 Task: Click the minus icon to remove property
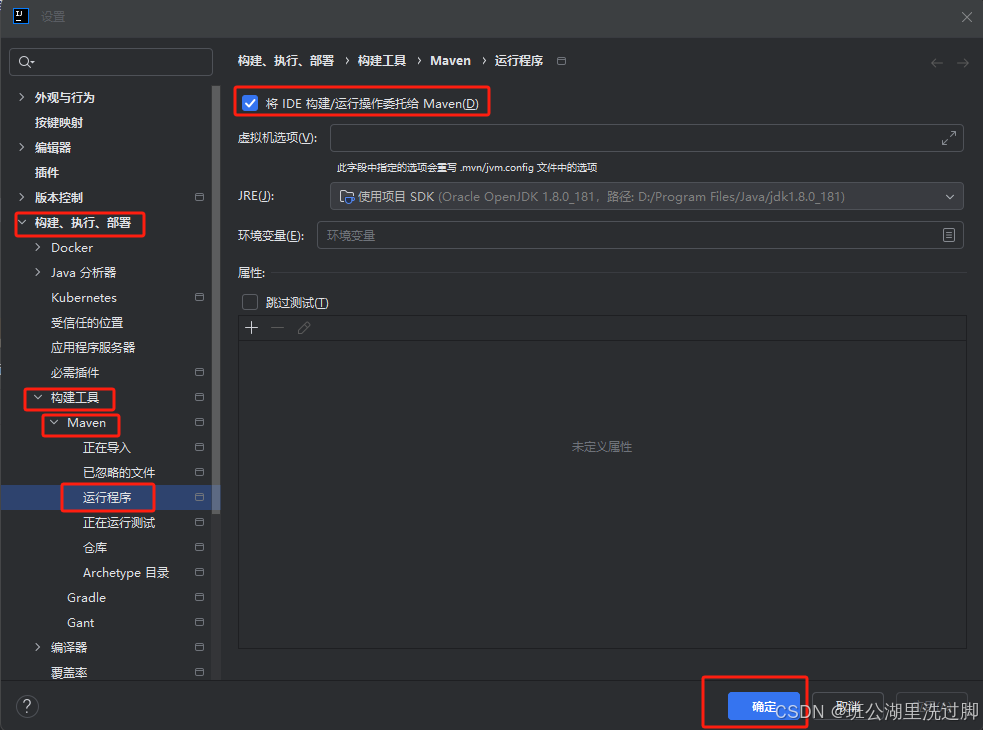click(278, 327)
